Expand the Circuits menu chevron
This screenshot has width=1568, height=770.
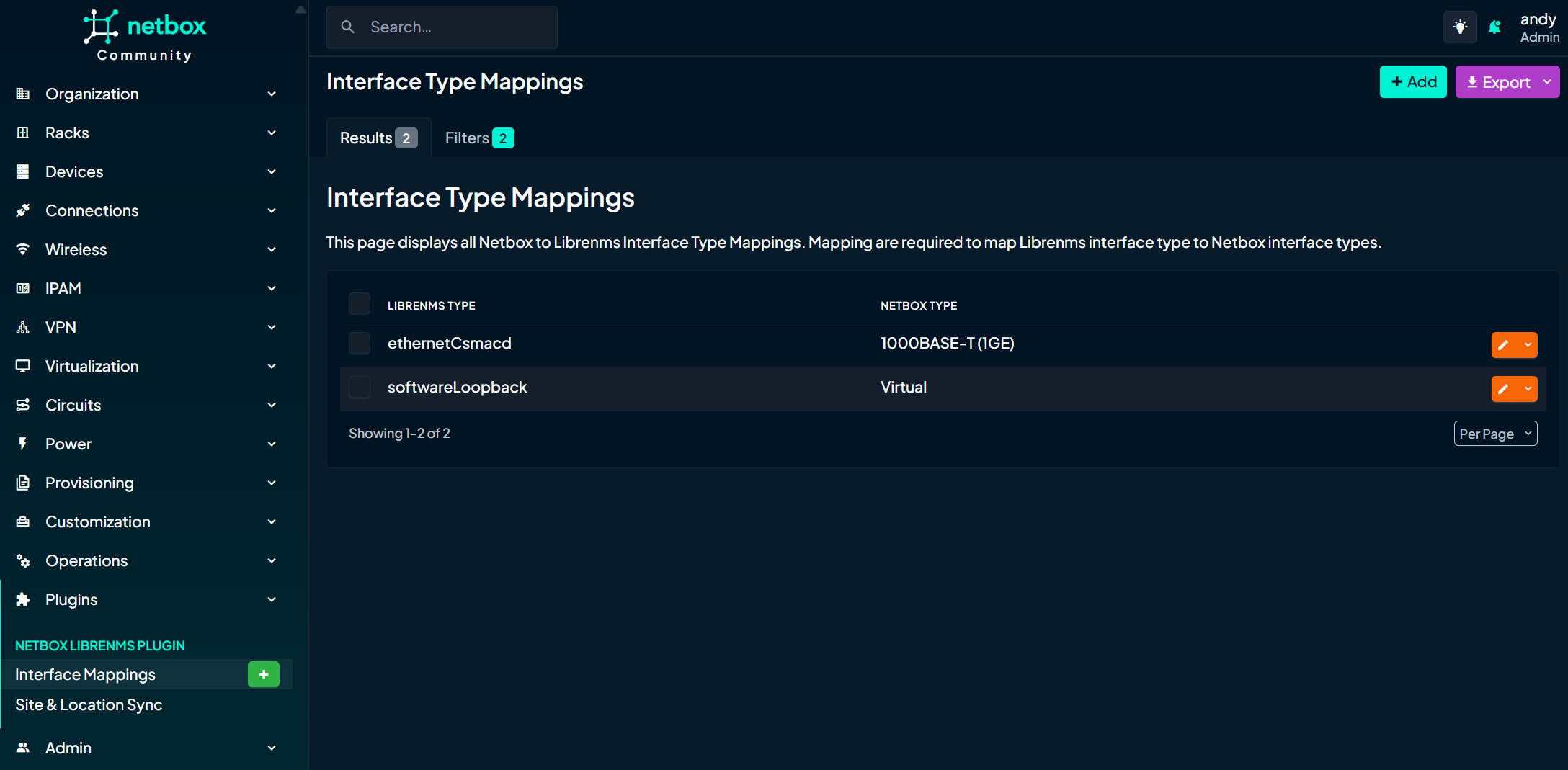pos(272,405)
